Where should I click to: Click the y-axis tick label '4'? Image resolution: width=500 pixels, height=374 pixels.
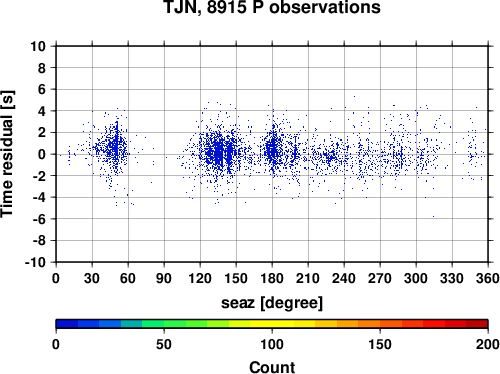point(42,111)
